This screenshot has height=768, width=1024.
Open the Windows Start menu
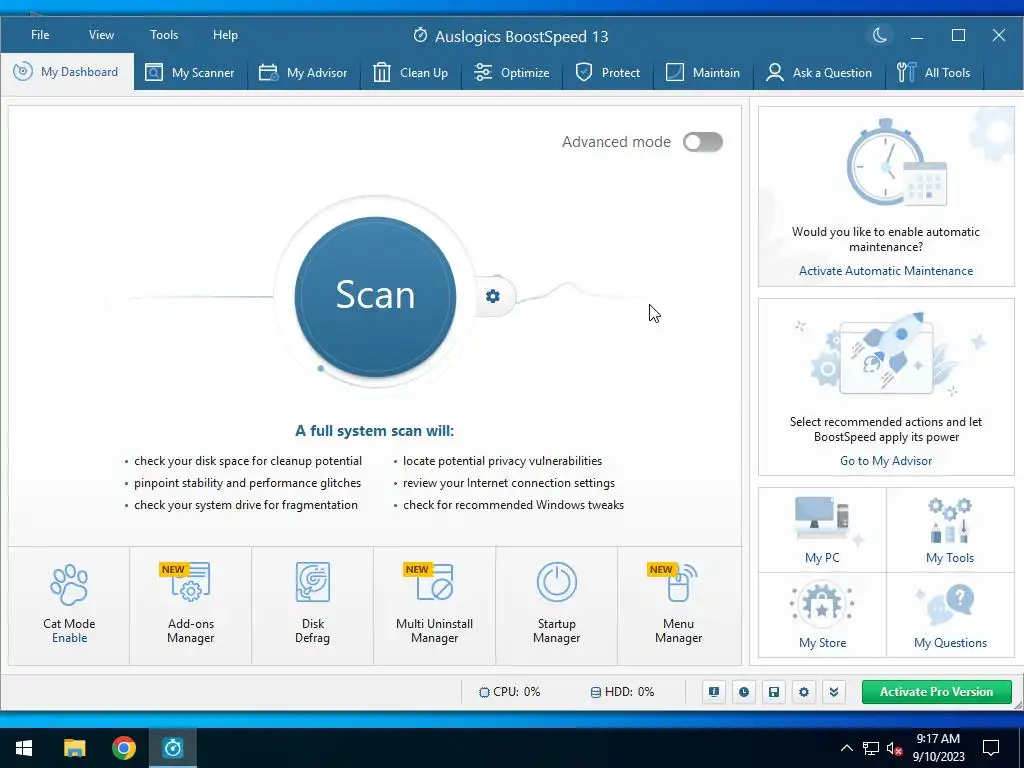(x=24, y=748)
